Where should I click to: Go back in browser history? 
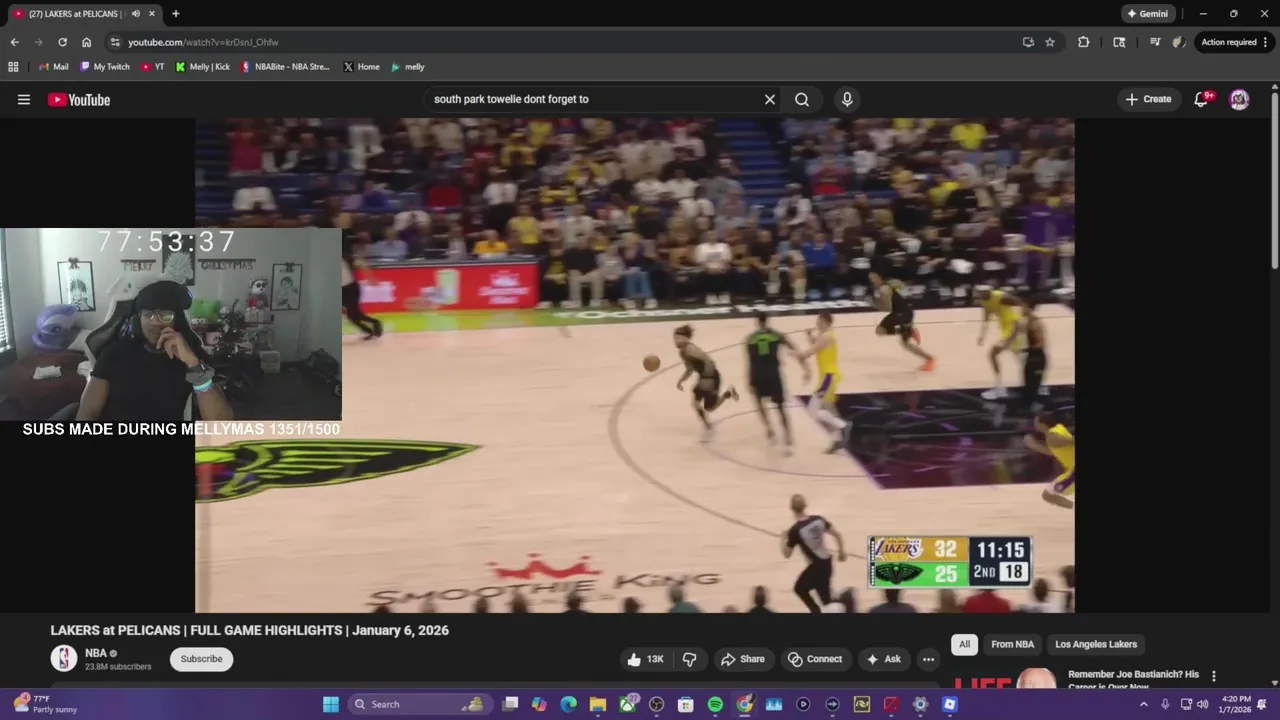point(14,42)
